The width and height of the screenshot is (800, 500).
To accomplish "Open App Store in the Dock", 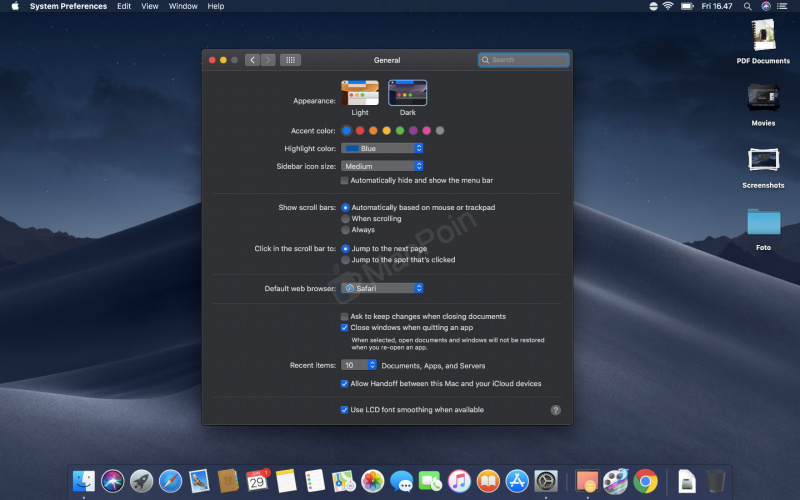I will pyautogui.click(x=517, y=481).
